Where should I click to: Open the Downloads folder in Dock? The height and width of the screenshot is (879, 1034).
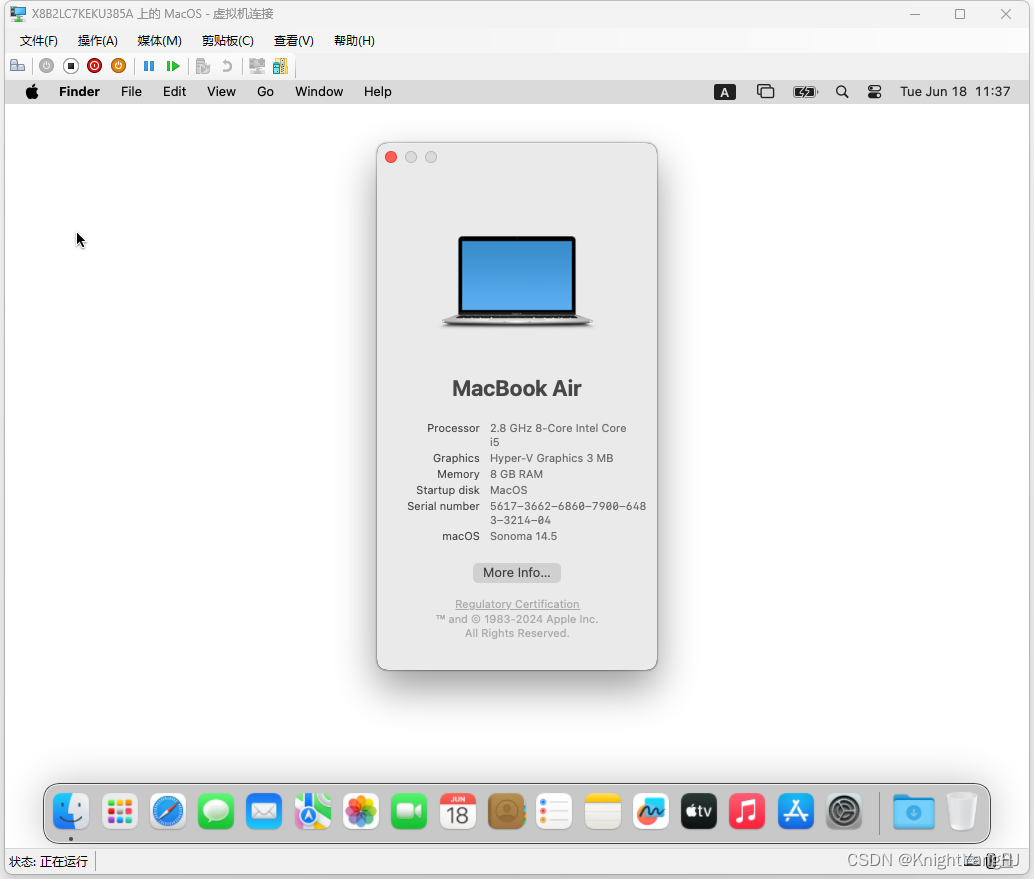pos(913,812)
